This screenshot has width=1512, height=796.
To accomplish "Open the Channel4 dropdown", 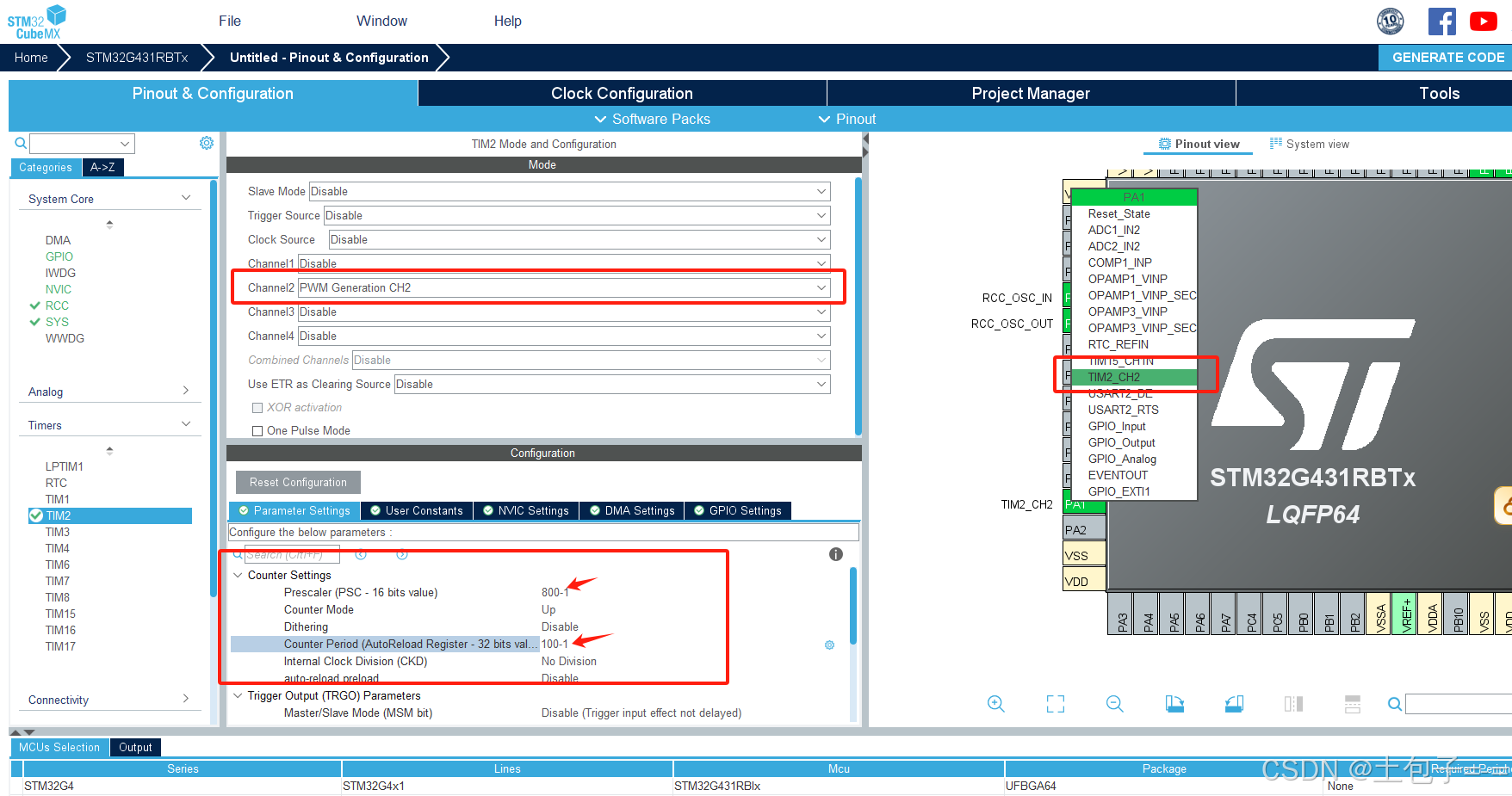I will pyautogui.click(x=564, y=336).
